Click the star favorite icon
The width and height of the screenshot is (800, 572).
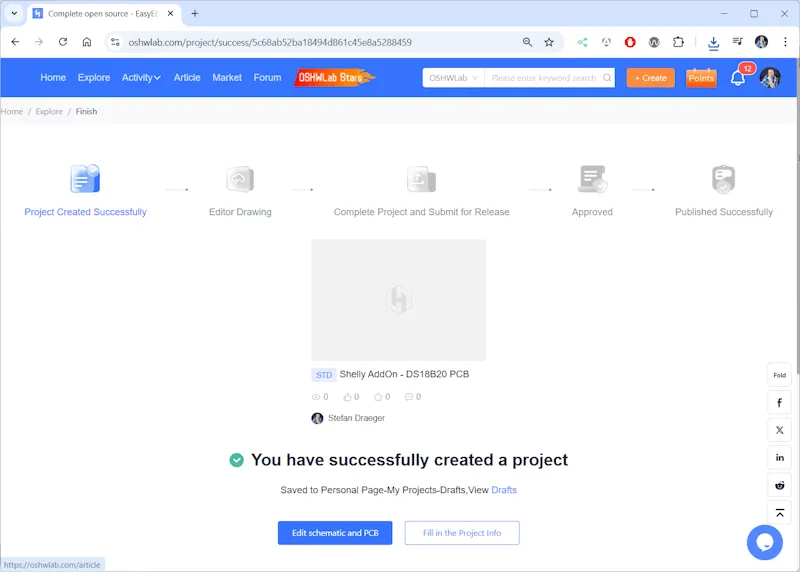[x=378, y=397]
